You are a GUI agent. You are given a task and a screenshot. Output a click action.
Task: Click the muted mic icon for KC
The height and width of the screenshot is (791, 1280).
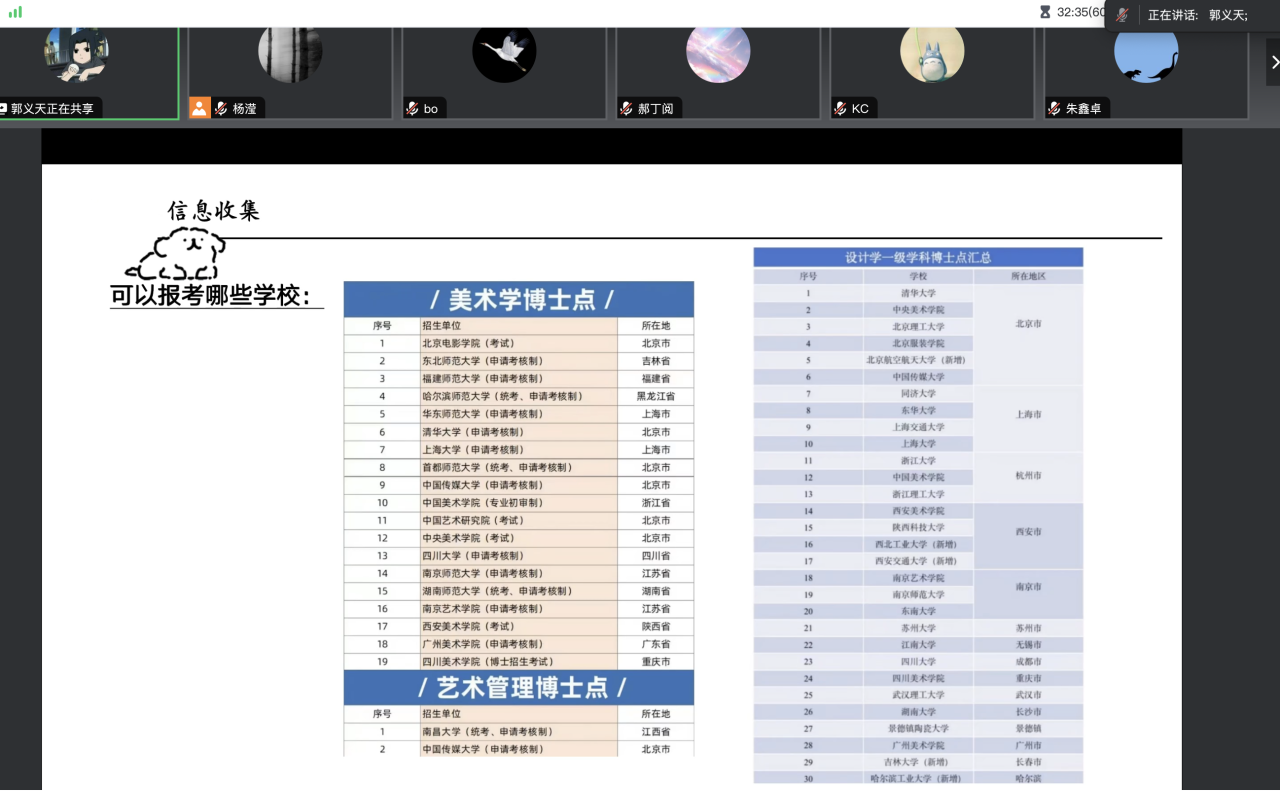840,108
